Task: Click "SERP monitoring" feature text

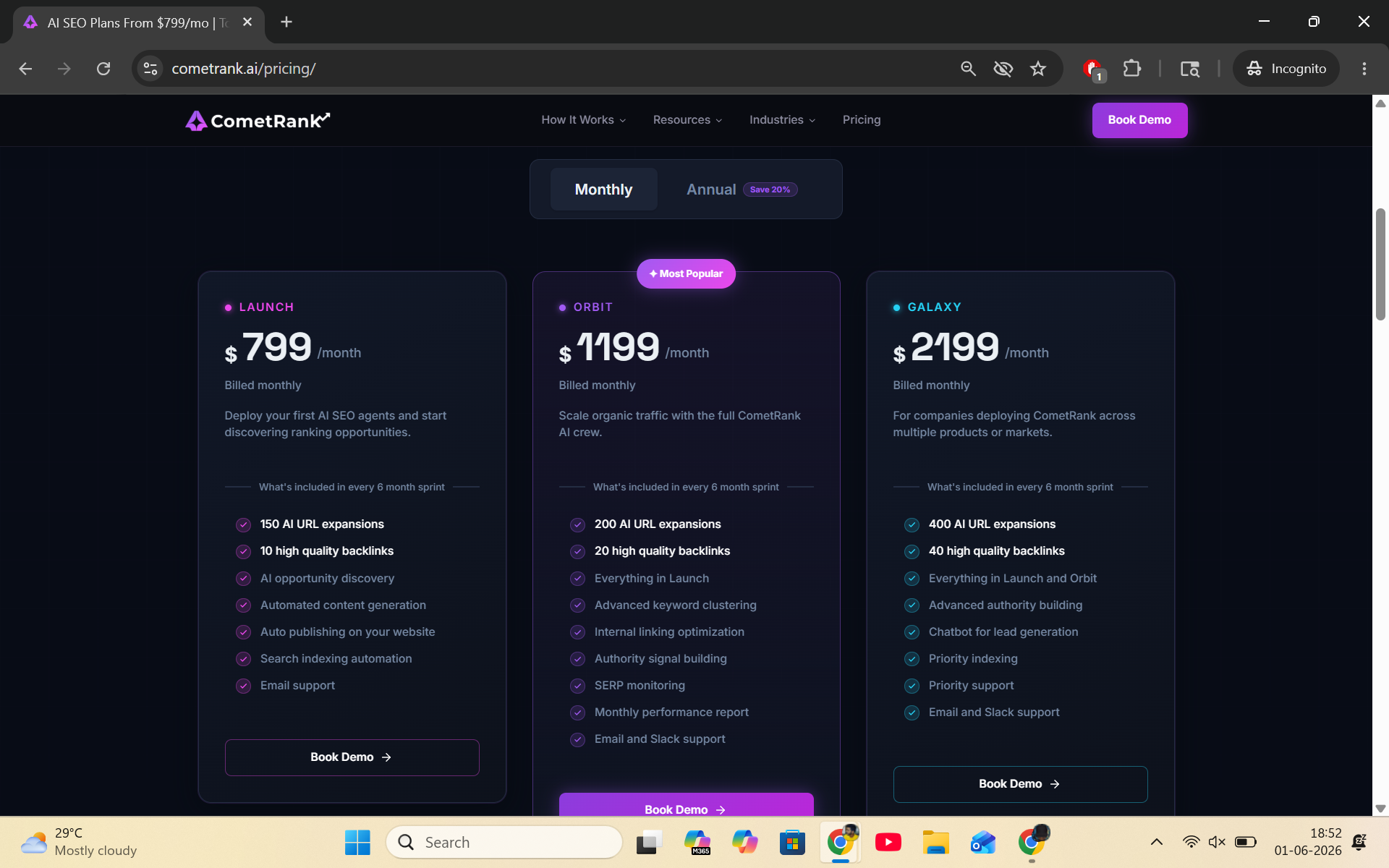Action: [x=640, y=686]
